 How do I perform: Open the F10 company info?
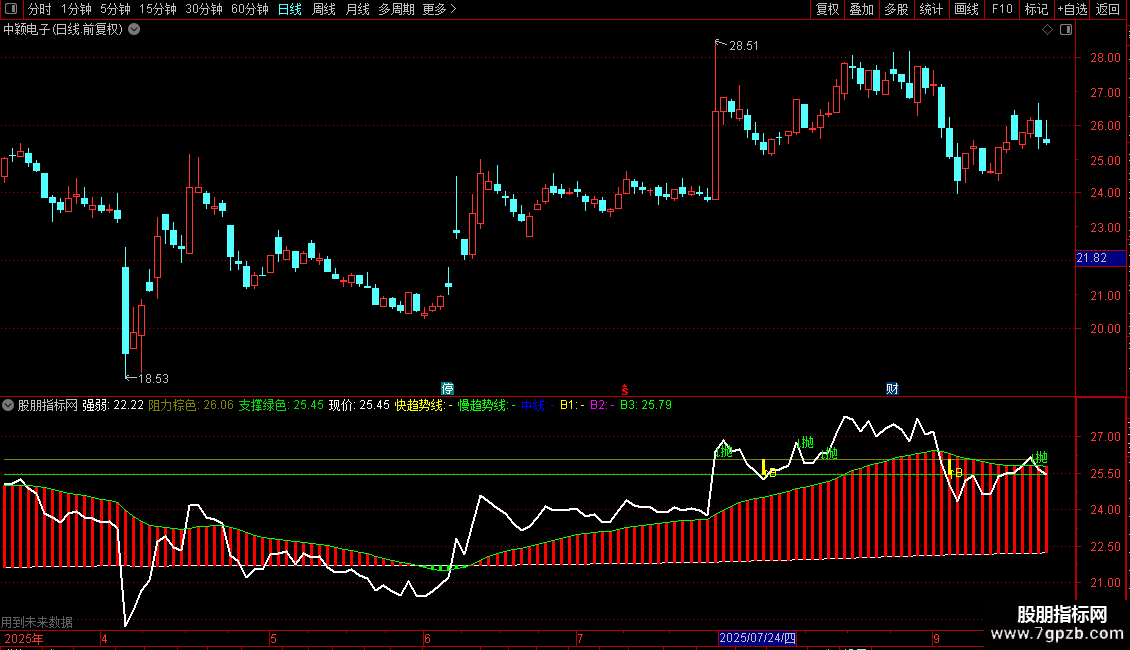pos(1002,9)
